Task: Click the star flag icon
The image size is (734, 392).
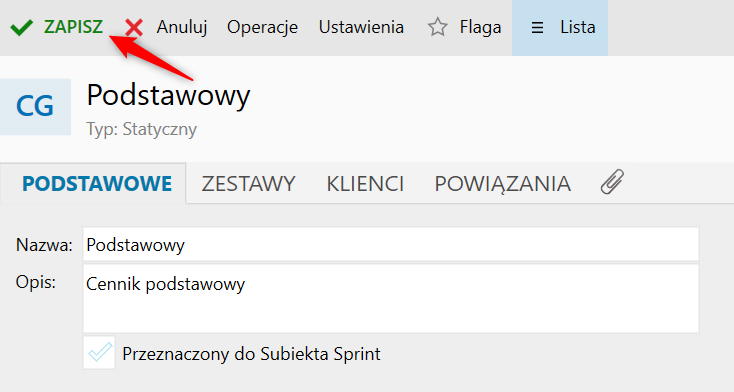Action: [438, 27]
